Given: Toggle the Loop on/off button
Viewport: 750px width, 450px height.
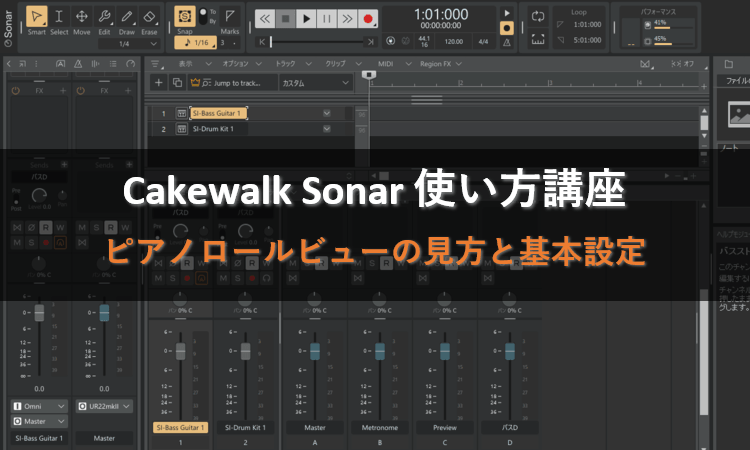Looking at the screenshot, I should (x=538, y=17).
